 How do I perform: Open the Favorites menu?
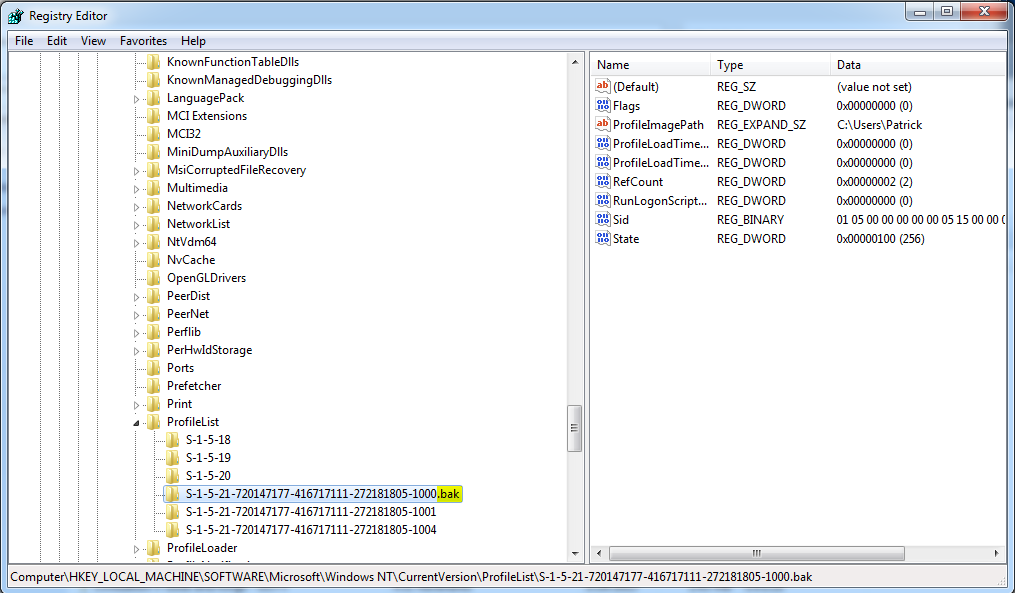click(143, 41)
